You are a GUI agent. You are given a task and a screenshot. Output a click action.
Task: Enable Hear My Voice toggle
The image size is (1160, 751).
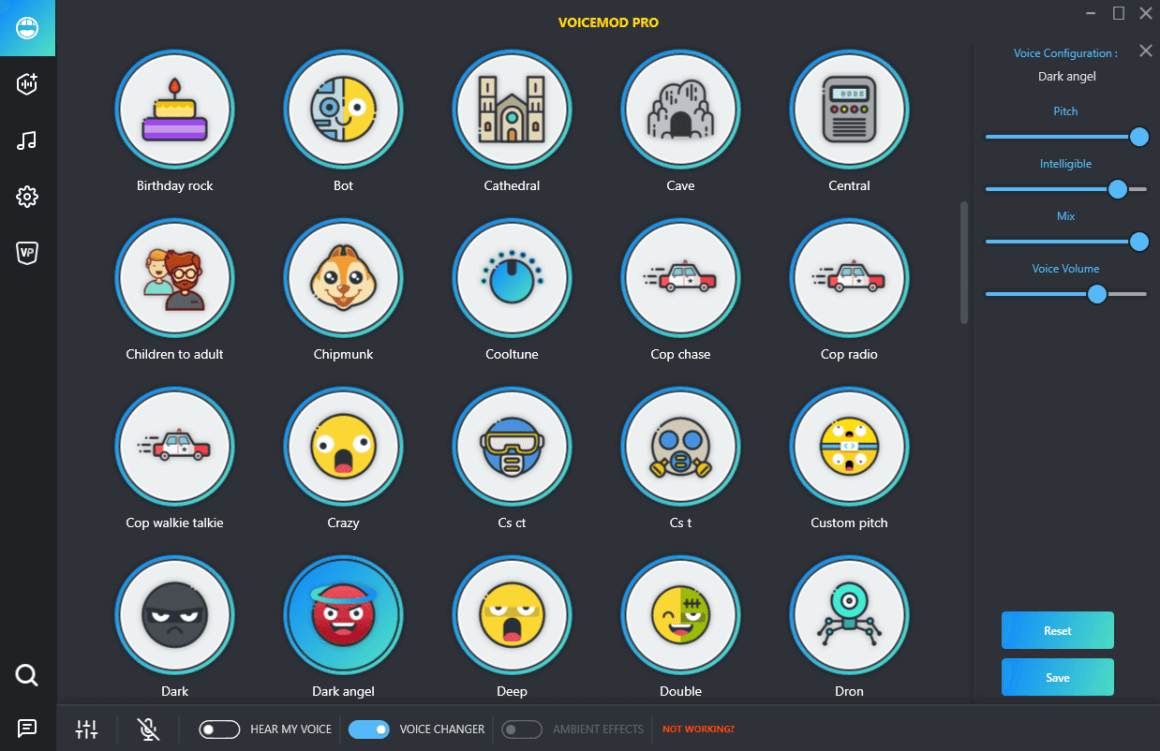pos(219,729)
